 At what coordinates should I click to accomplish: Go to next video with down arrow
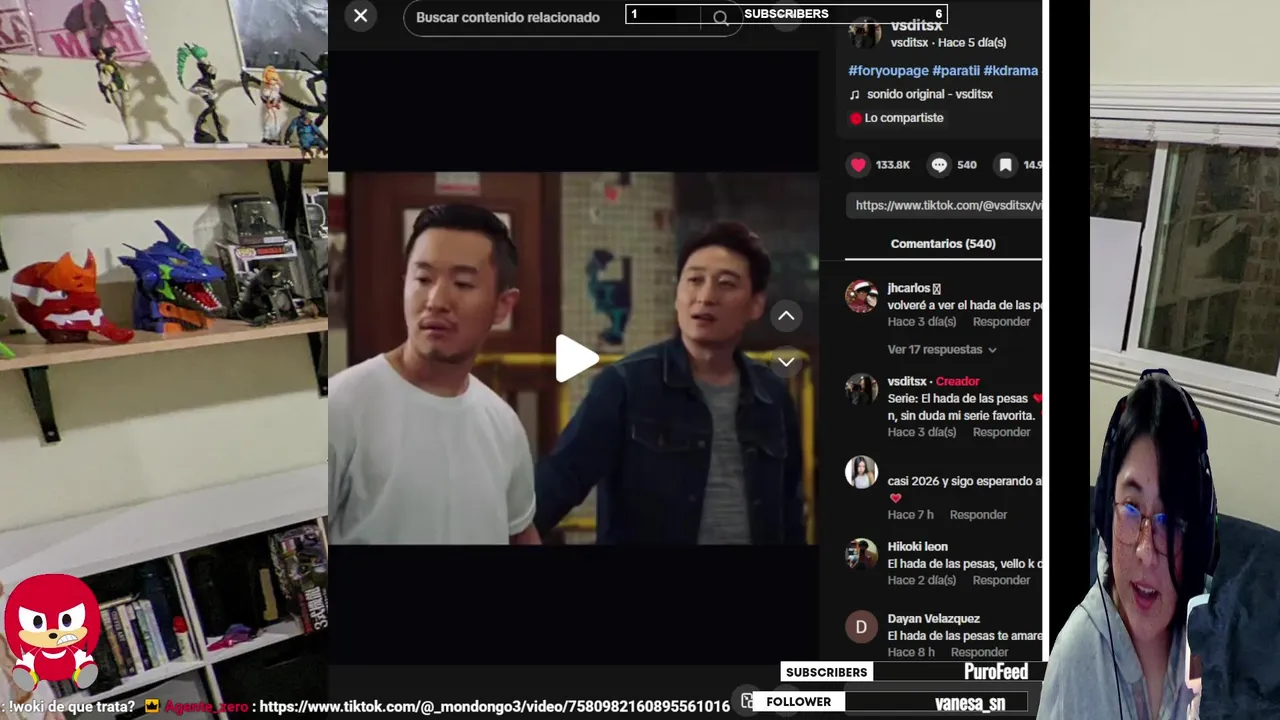coord(786,362)
